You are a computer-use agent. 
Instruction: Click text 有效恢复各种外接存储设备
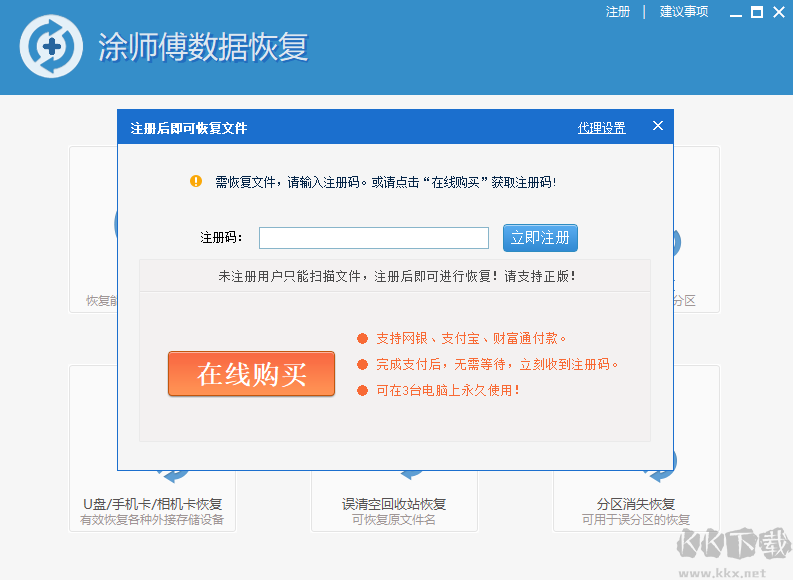(152, 520)
